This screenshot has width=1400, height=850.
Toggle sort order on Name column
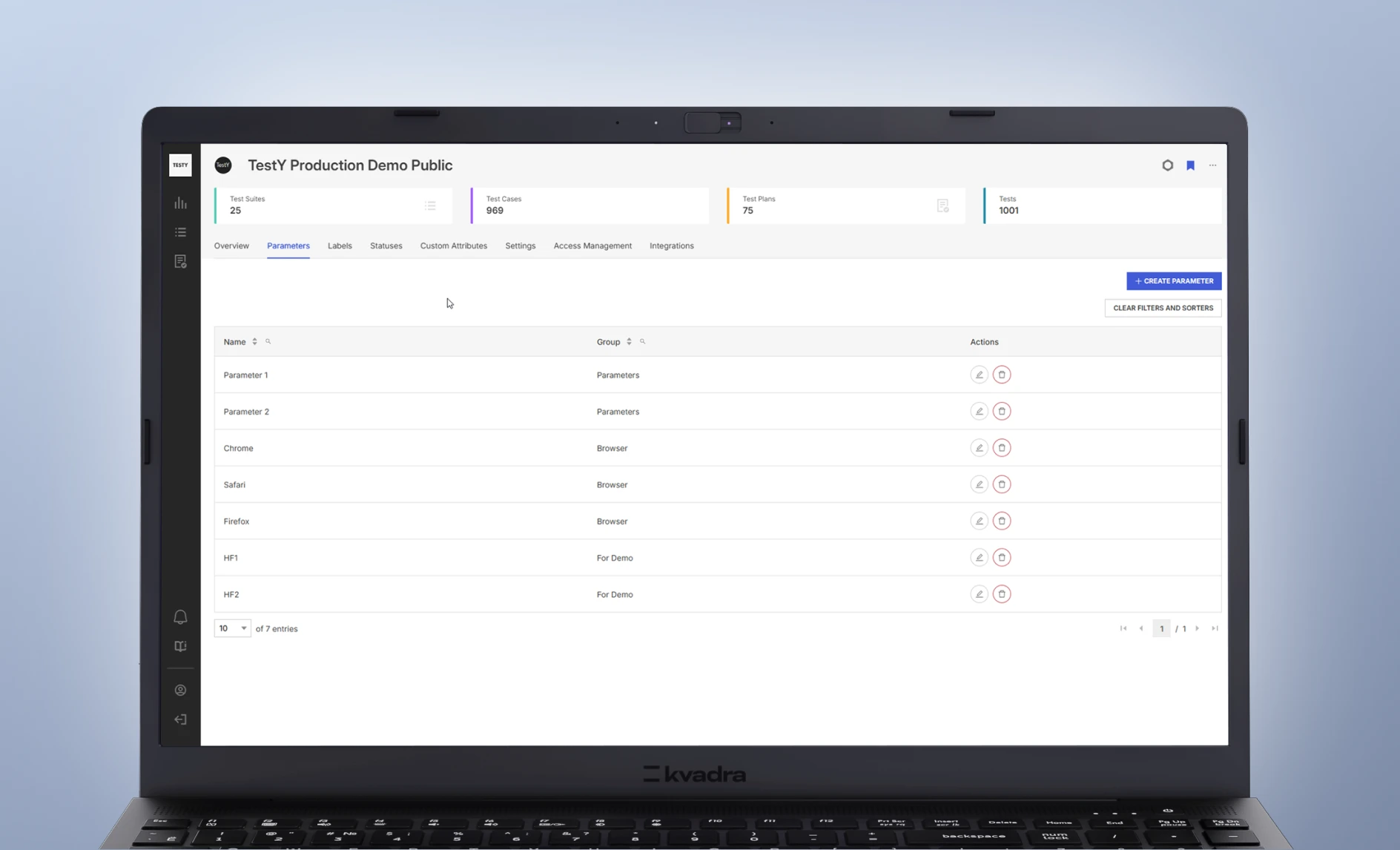tap(254, 342)
